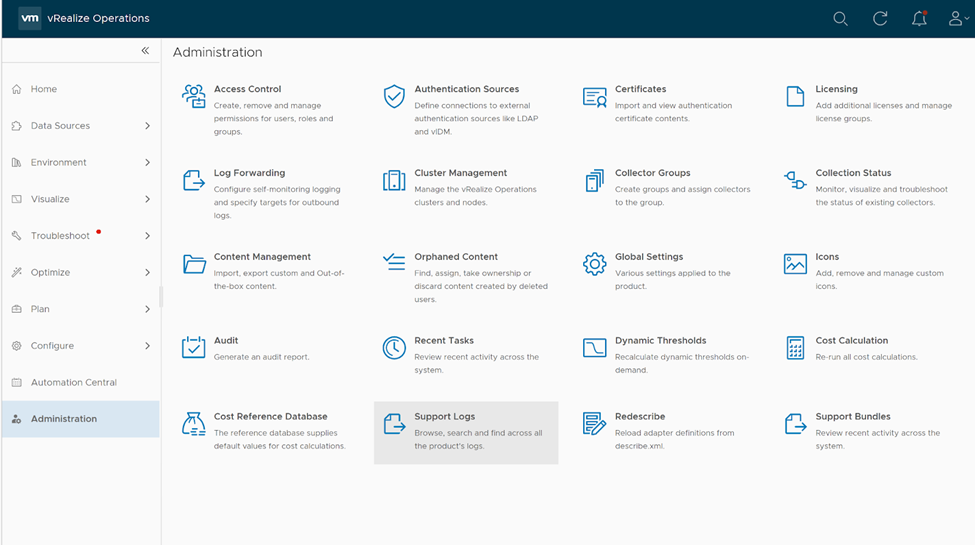Click the Access Control users icon
This screenshot has width=975, height=545.
(x=193, y=96)
